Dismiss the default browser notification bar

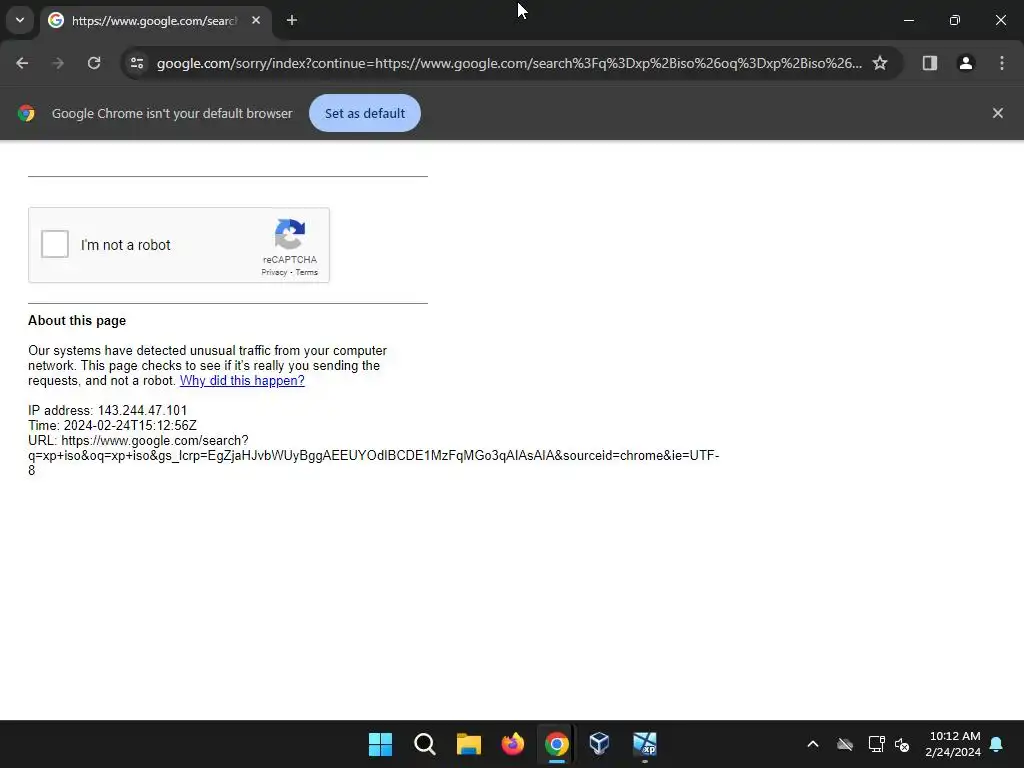coord(998,113)
